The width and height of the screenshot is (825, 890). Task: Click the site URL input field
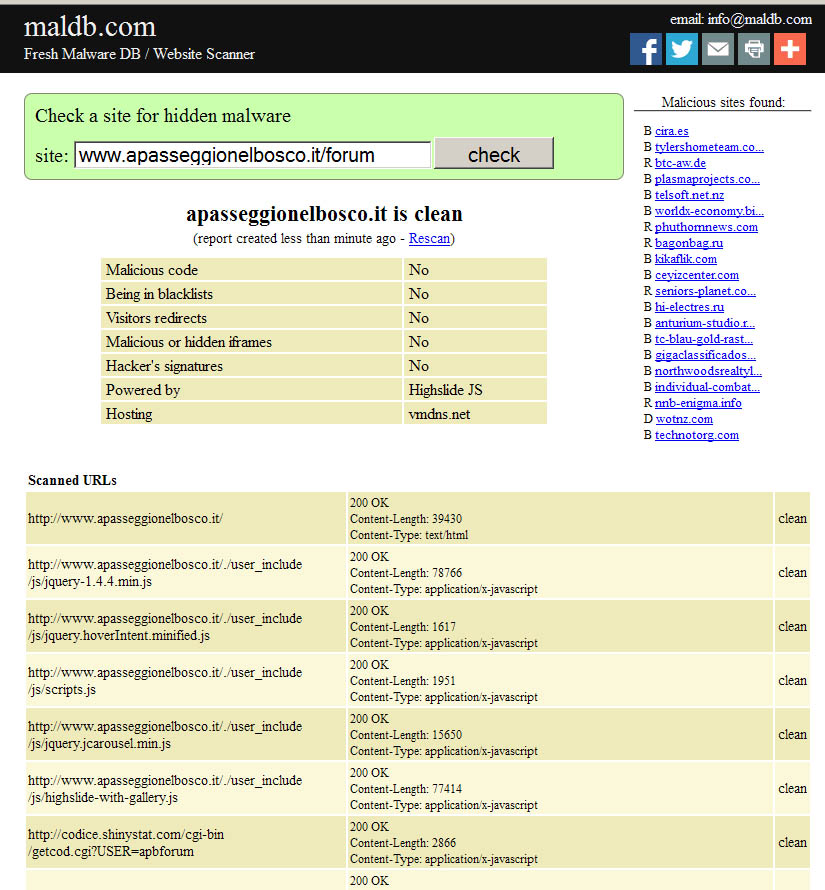point(253,155)
